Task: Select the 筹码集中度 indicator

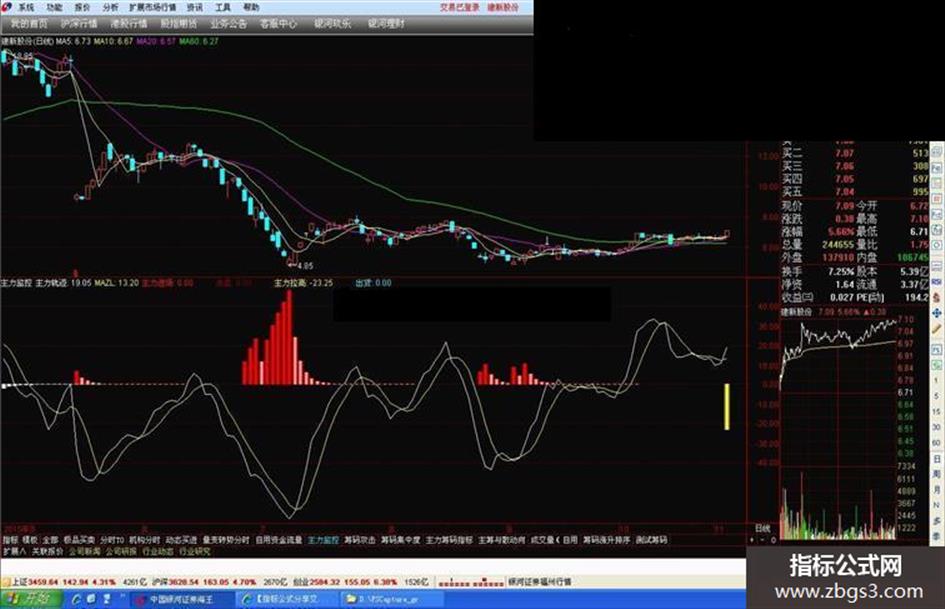Action: click(401, 540)
